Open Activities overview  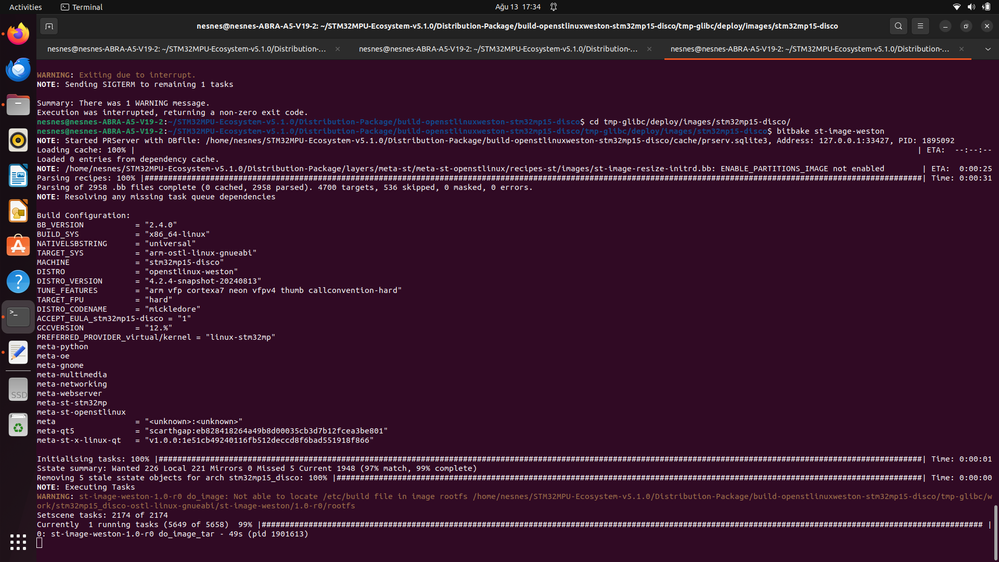(x=25, y=7)
